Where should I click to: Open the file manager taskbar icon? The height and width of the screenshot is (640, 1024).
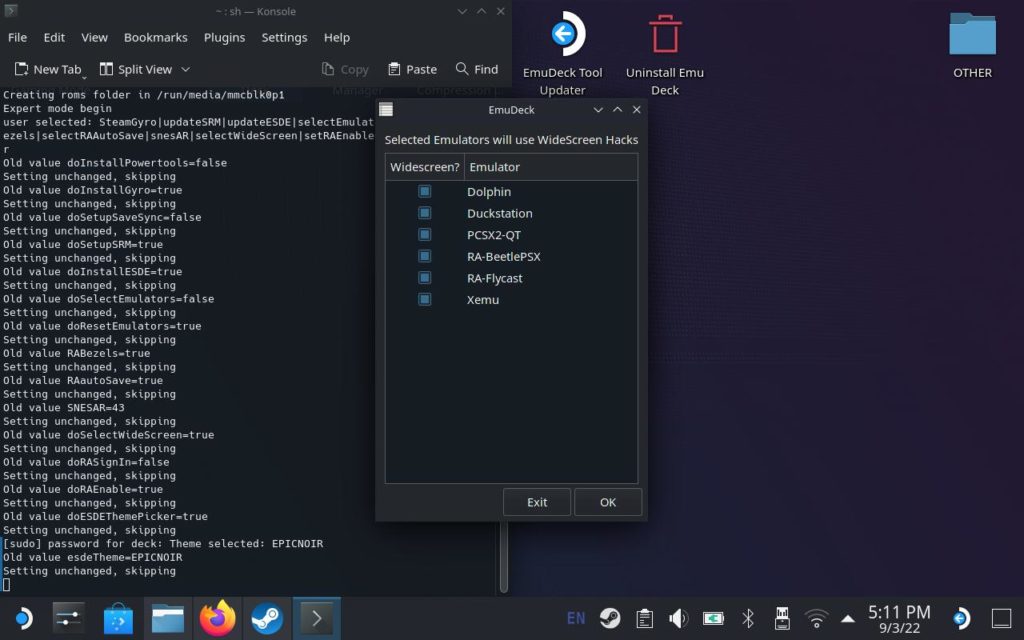(x=168, y=618)
